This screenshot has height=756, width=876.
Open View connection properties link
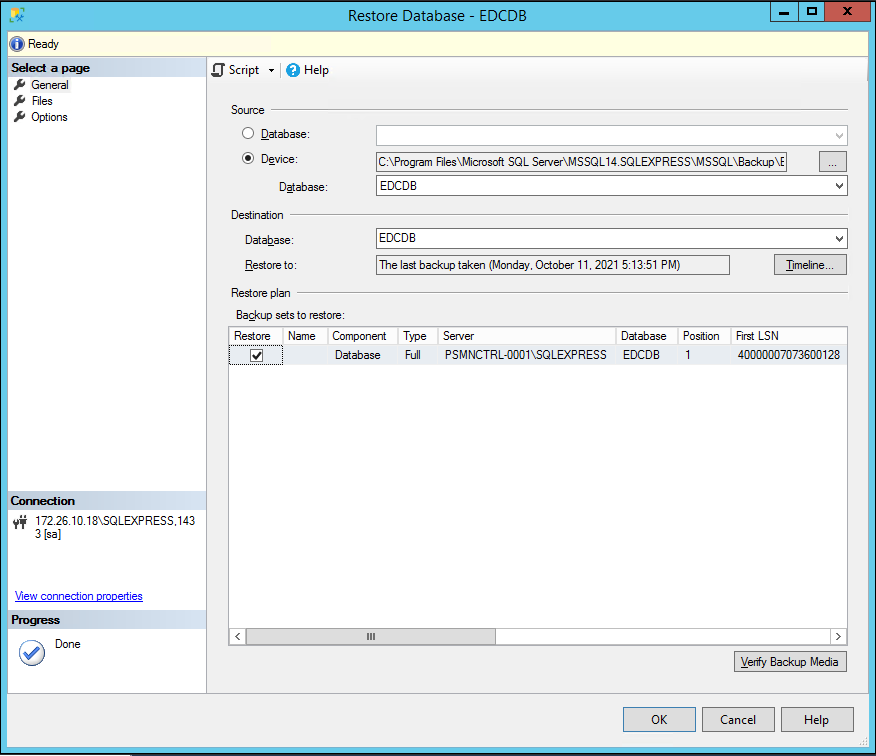79,596
